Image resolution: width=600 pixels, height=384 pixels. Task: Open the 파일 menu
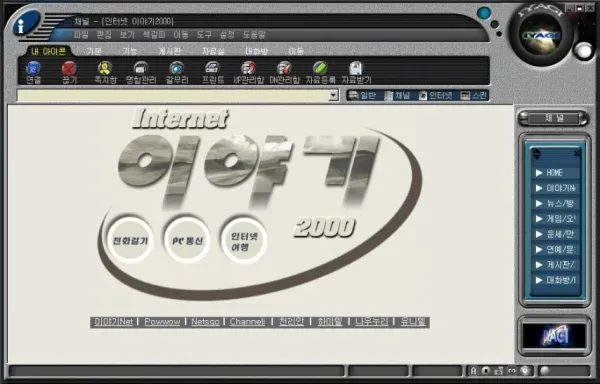pos(81,35)
